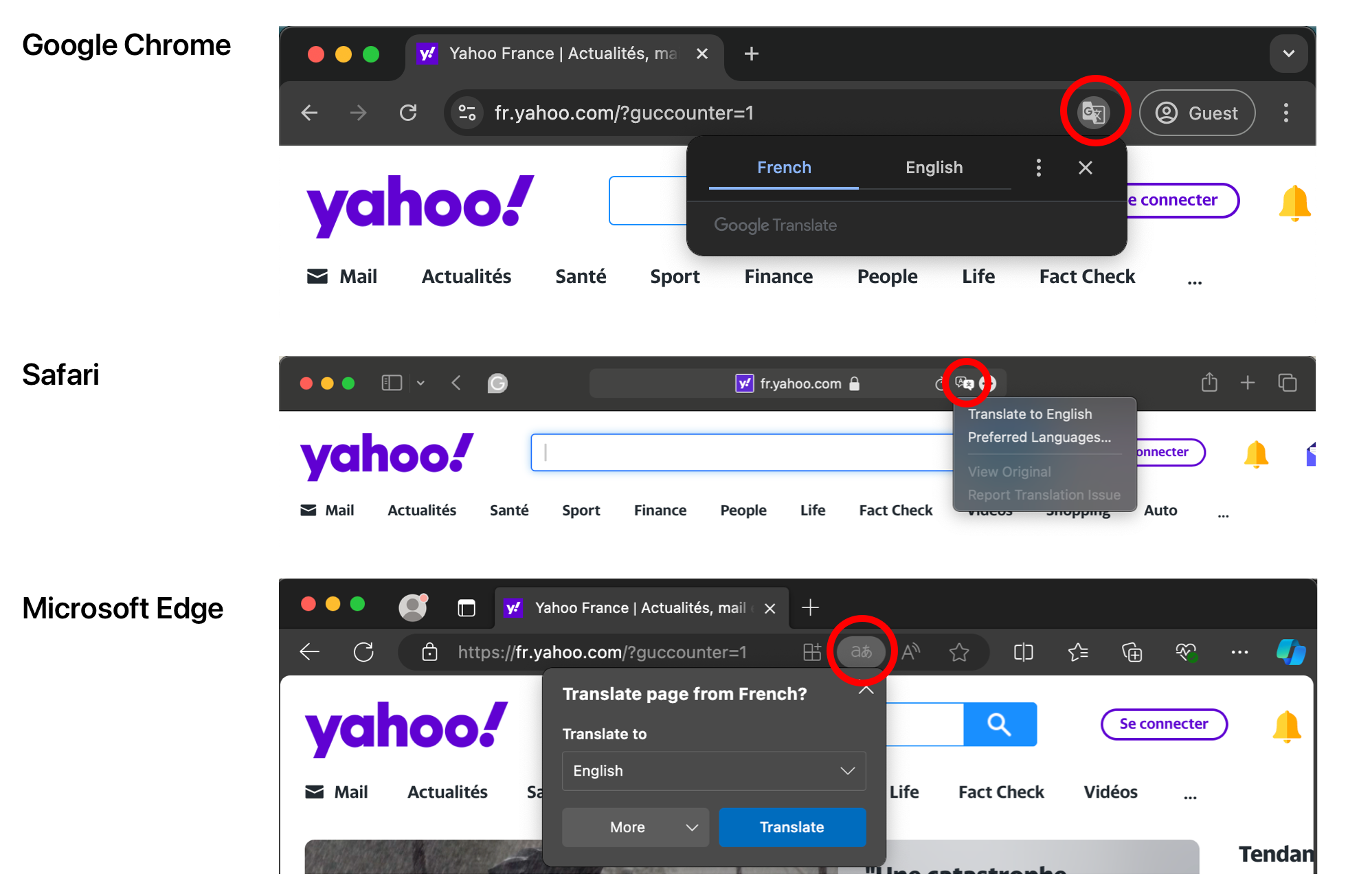Add page to favorites with Edge star icon
The image size is (1348, 896).
tap(959, 652)
